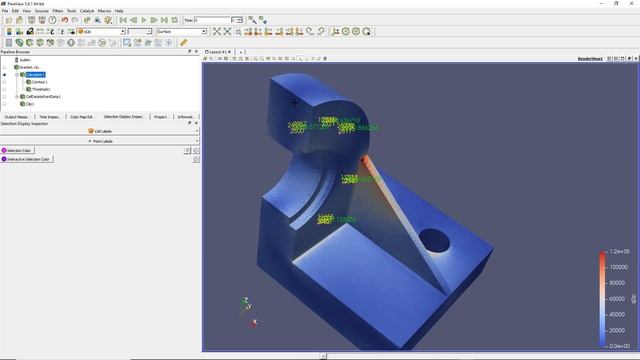
Task: Open the Catalyst menu
Action: (x=87, y=11)
